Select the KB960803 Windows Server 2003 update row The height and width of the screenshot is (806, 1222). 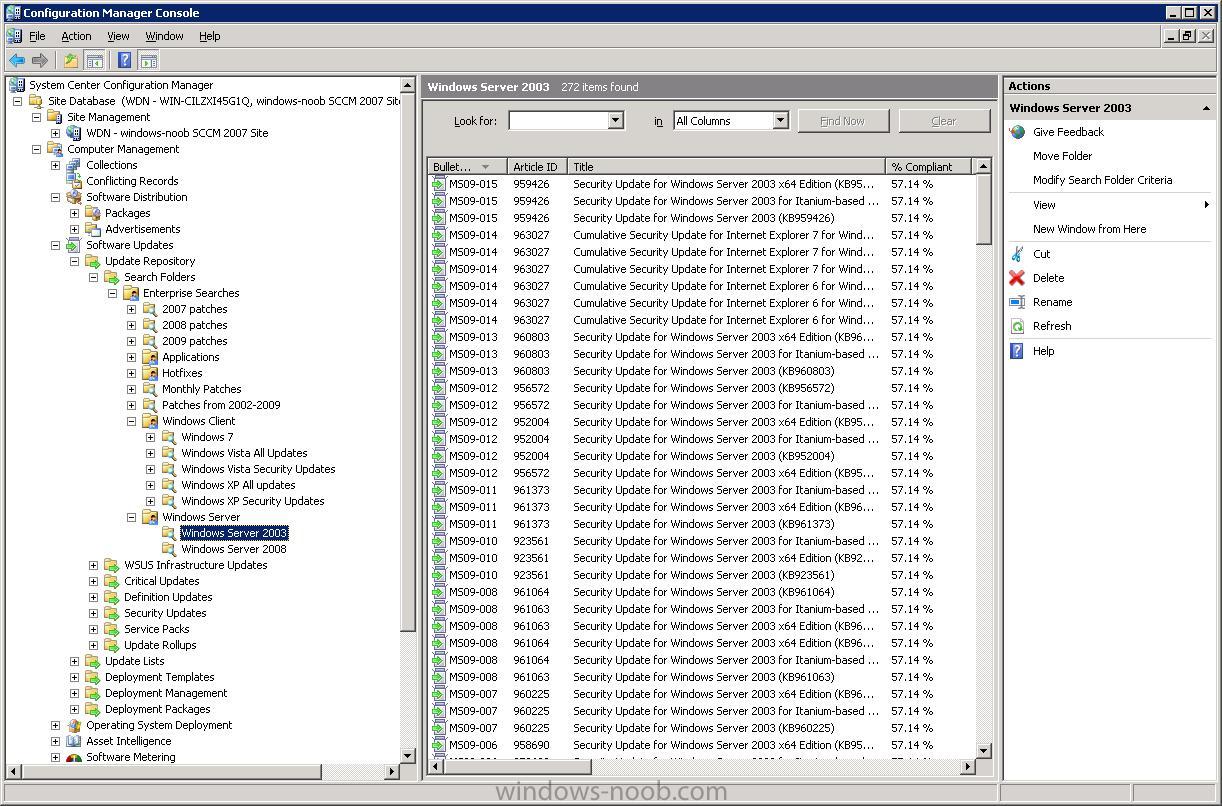click(701, 371)
